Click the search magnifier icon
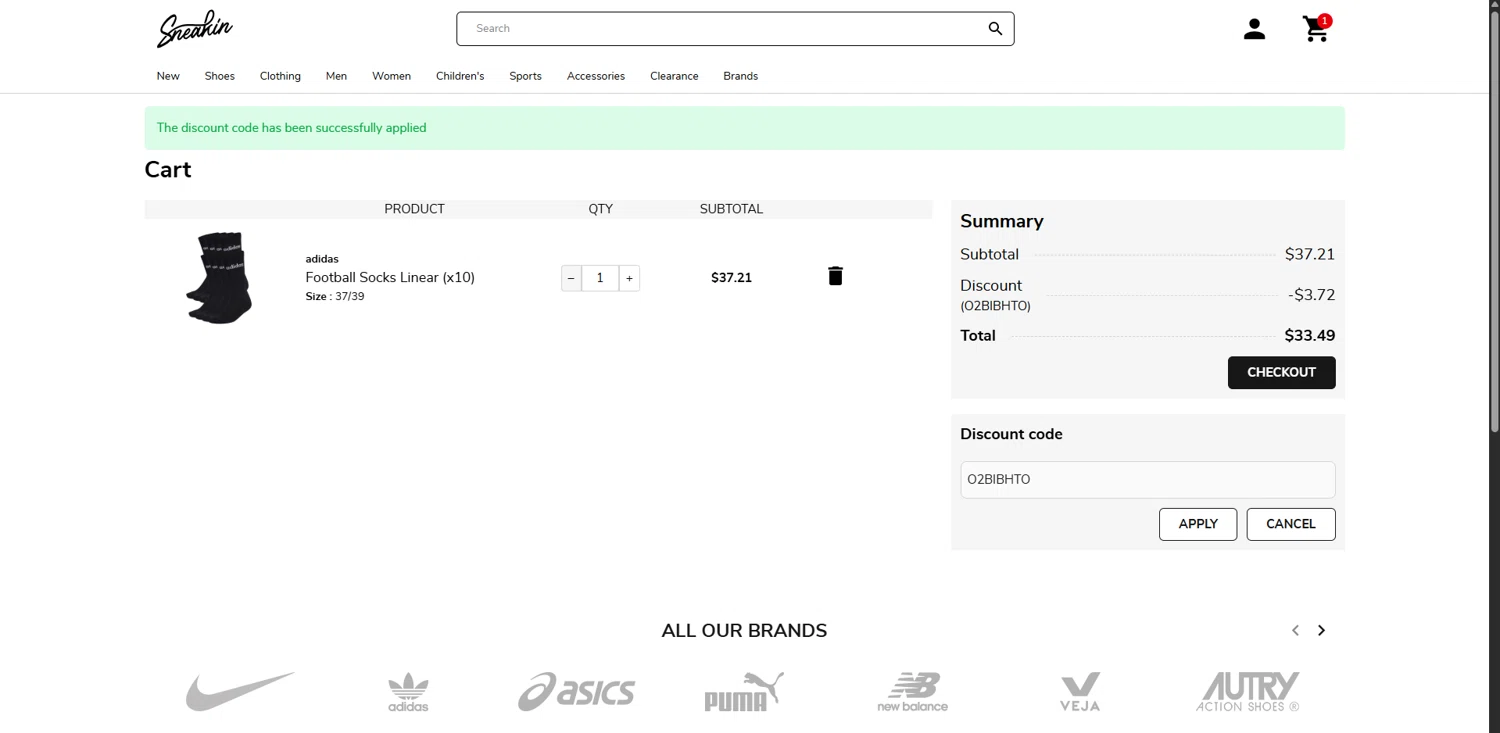 (995, 29)
